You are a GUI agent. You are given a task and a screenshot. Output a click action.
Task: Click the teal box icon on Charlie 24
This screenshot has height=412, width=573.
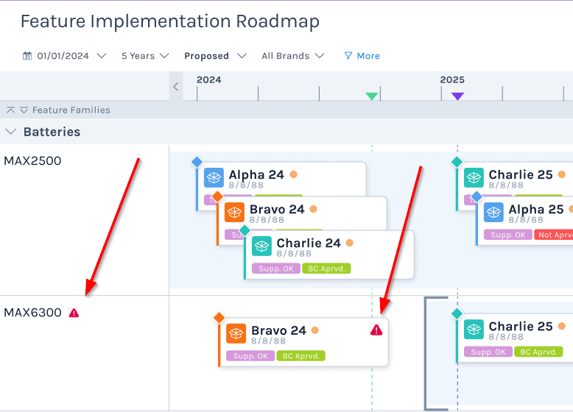click(x=262, y=246)
